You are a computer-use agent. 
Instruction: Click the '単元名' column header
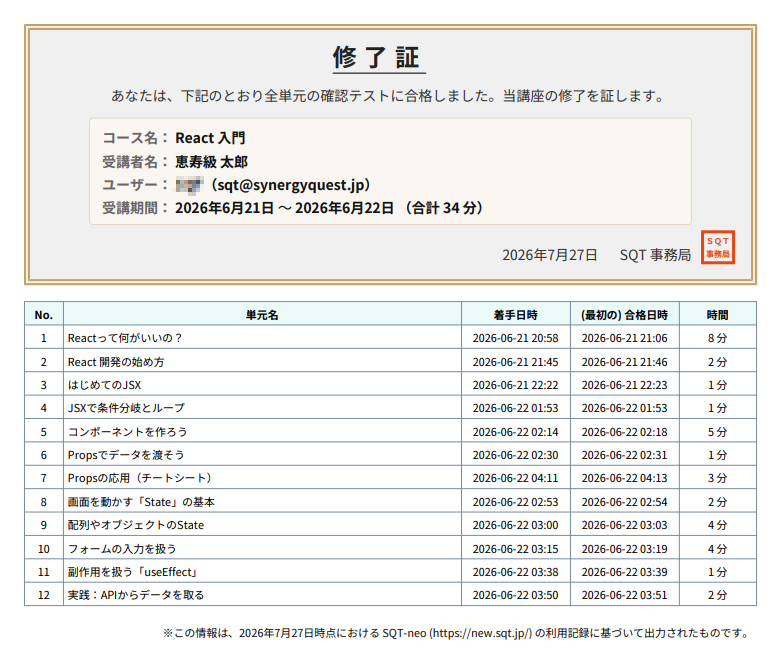point(262,315)
